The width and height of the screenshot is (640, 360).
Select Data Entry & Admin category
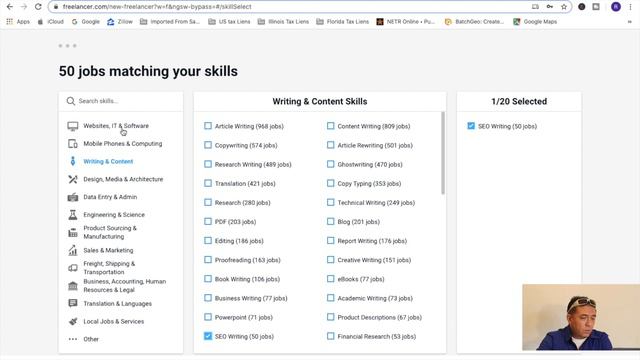(x=110, y=197)
